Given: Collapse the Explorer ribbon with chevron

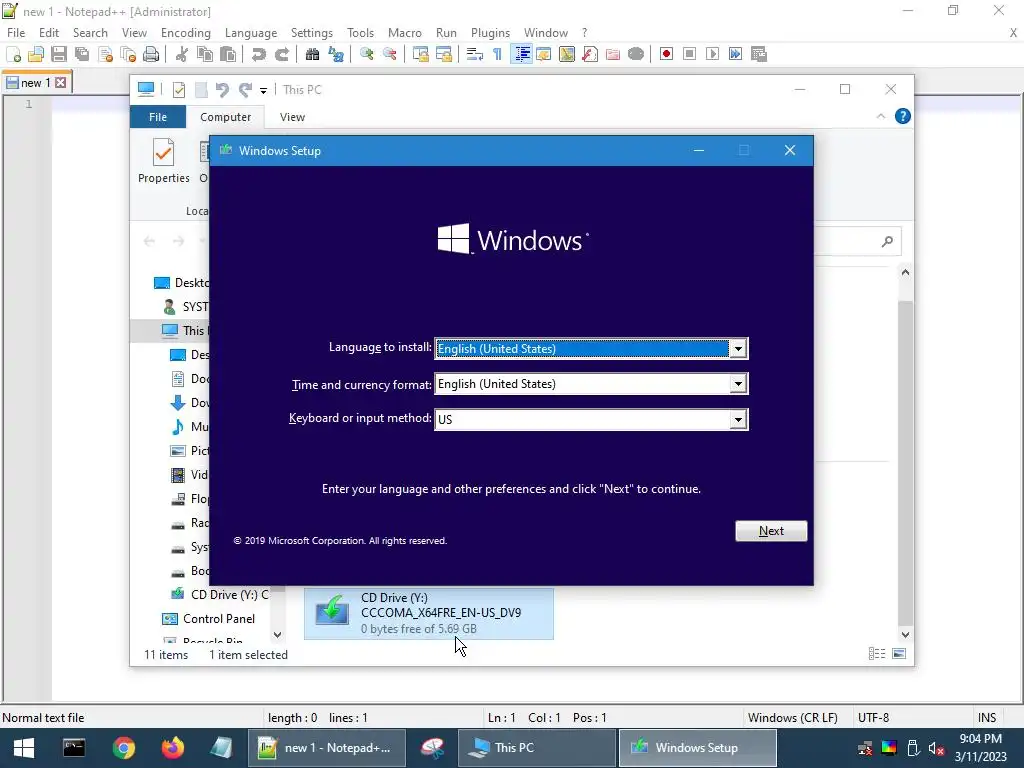Looking at the screenshot, I should coord(880,116).
